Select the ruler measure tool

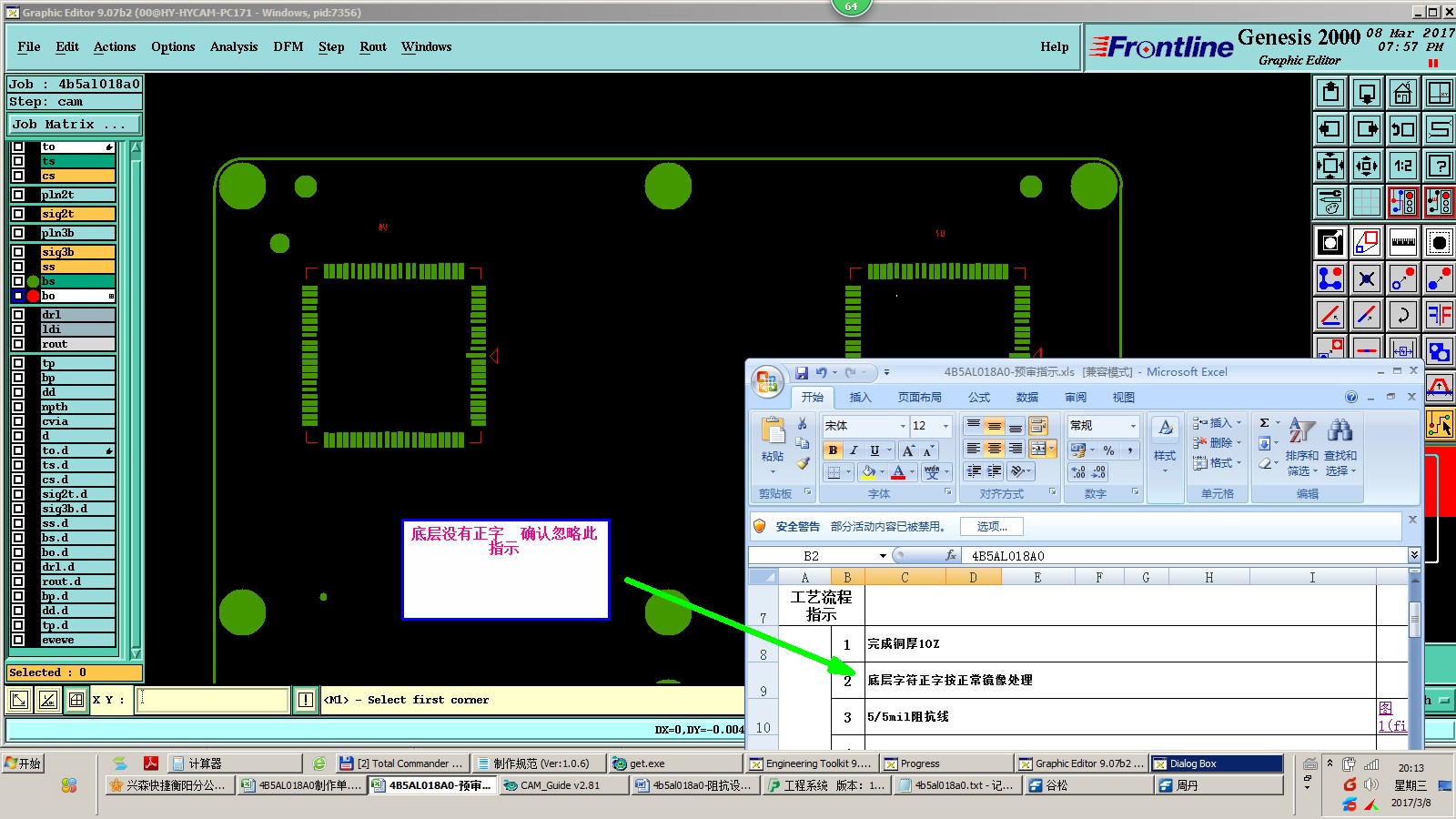point(1403,242)
